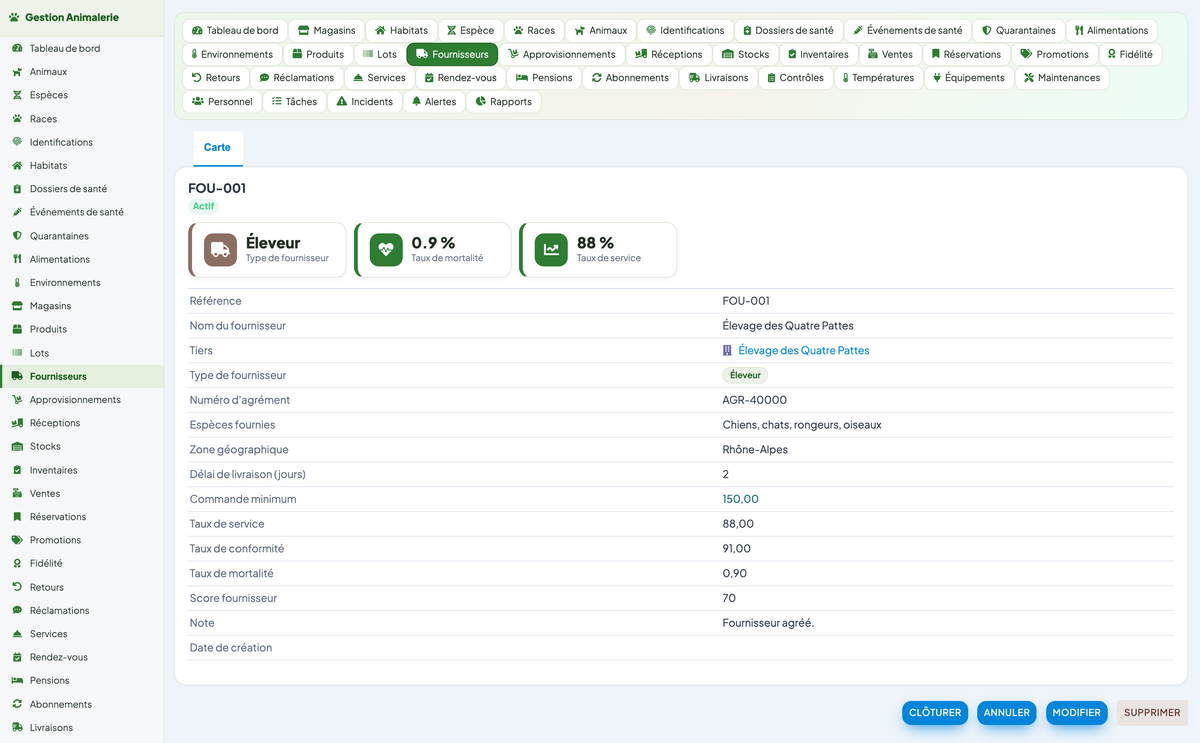Go to Rapports in top navigation
This screenshot has width=1200, height=743.
(503, 101)
